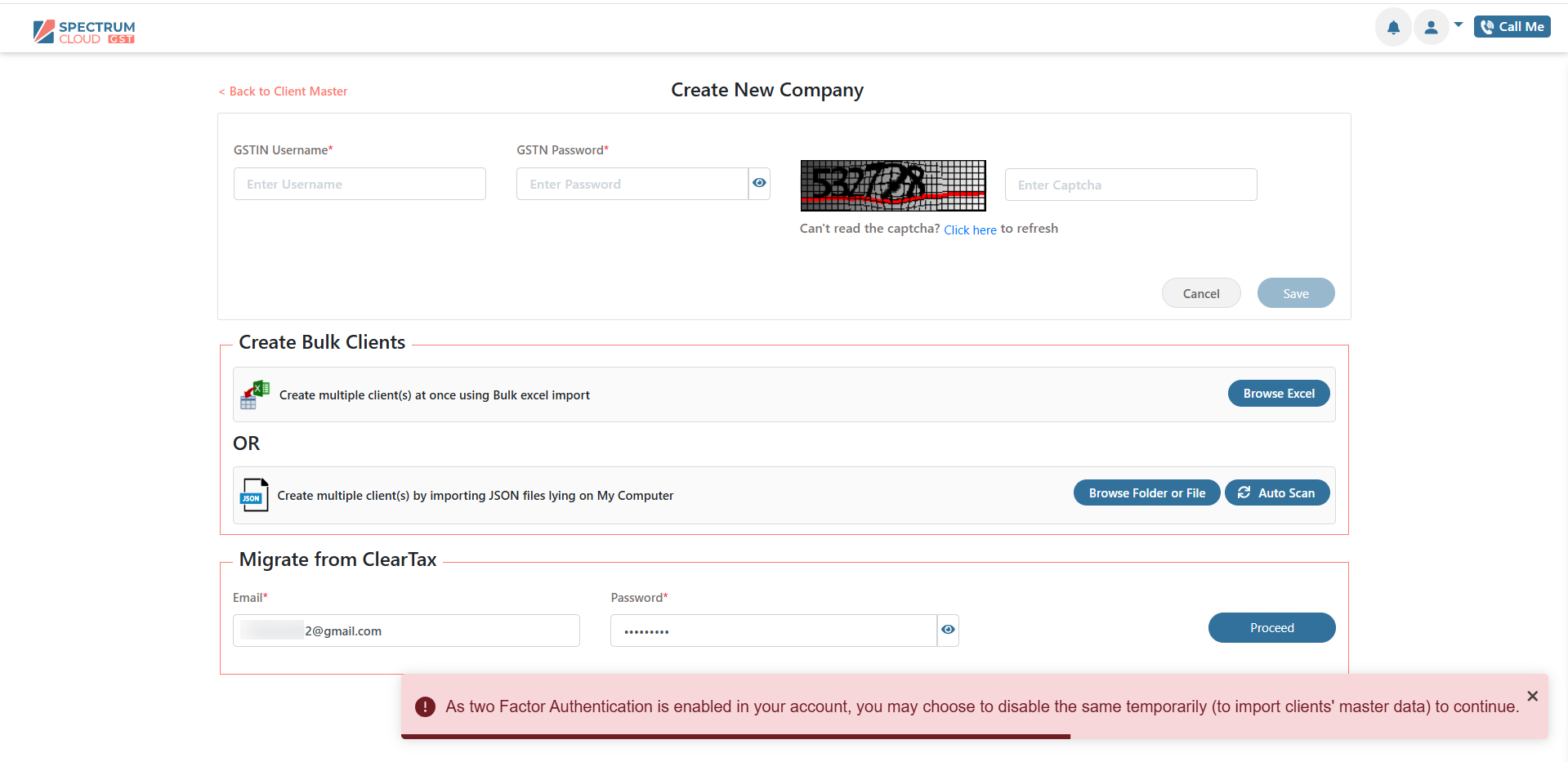Image resolution: width=1568 pixels, height=762 pixels.
Task: Click the captcha image
Action: point(892,185)
